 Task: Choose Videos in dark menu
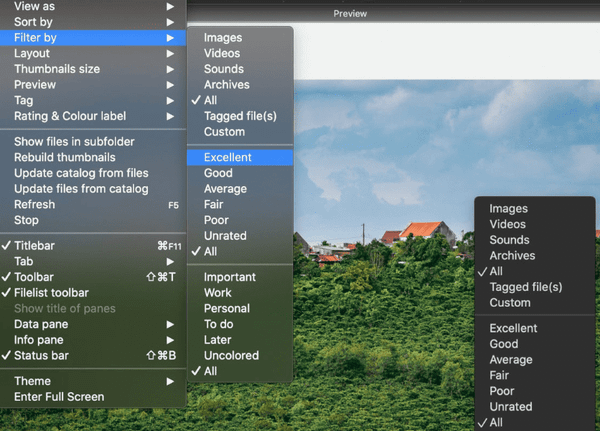pos(535,224)
